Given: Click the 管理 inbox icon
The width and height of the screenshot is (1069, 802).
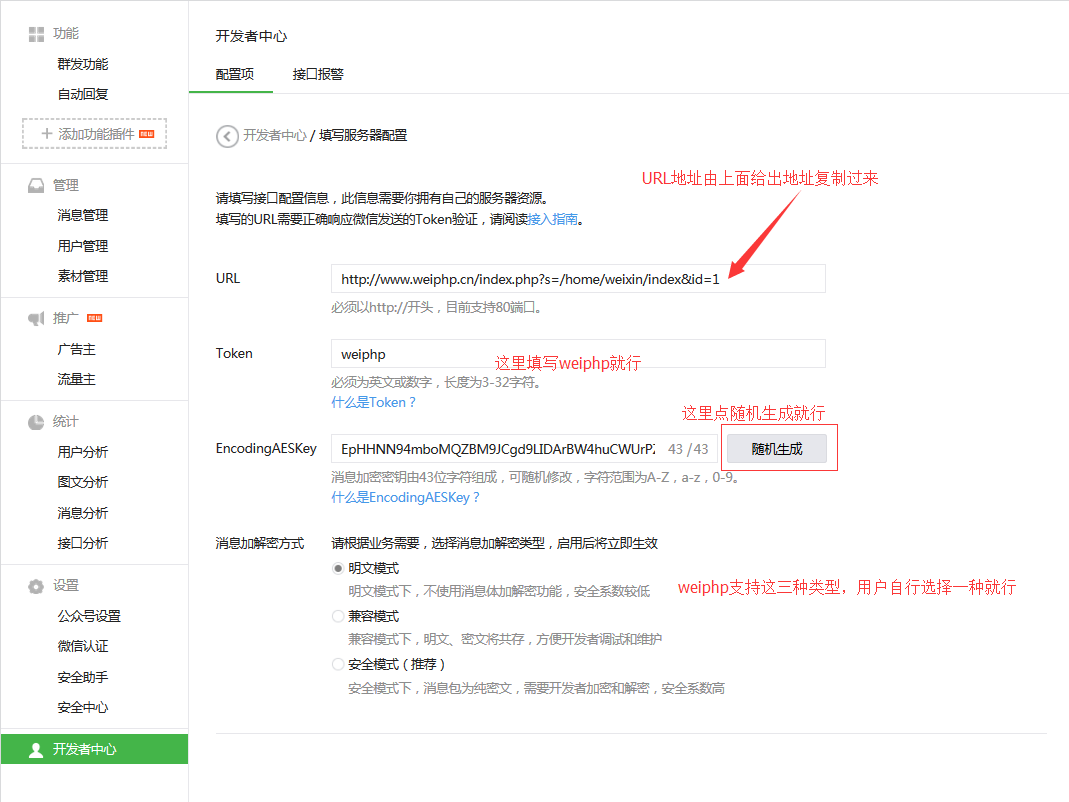Looking at the screenshot, I should pos(36,186).
